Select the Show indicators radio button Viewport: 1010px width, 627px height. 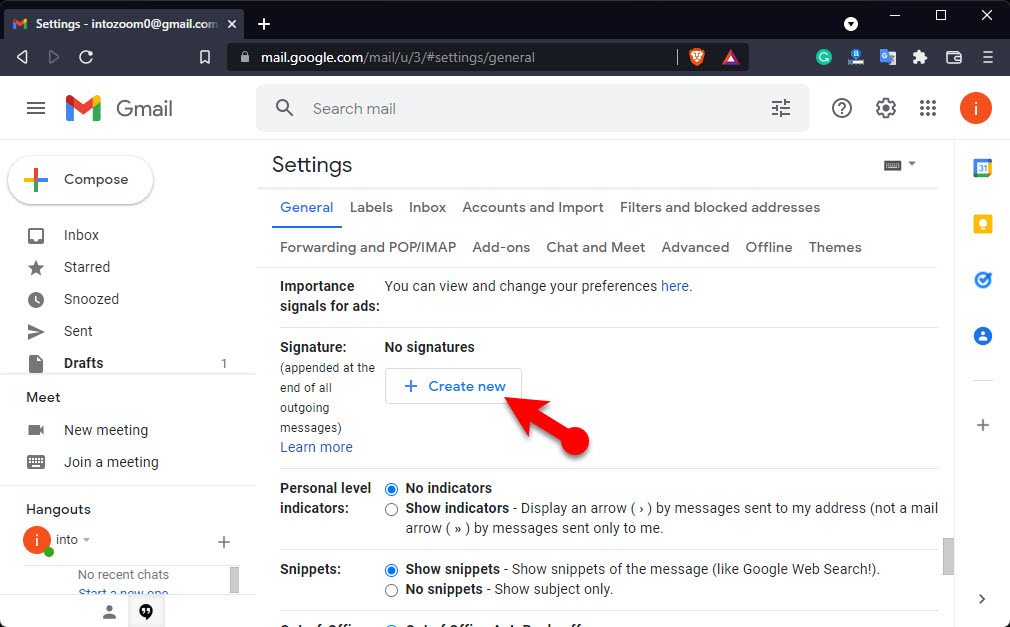392,509
